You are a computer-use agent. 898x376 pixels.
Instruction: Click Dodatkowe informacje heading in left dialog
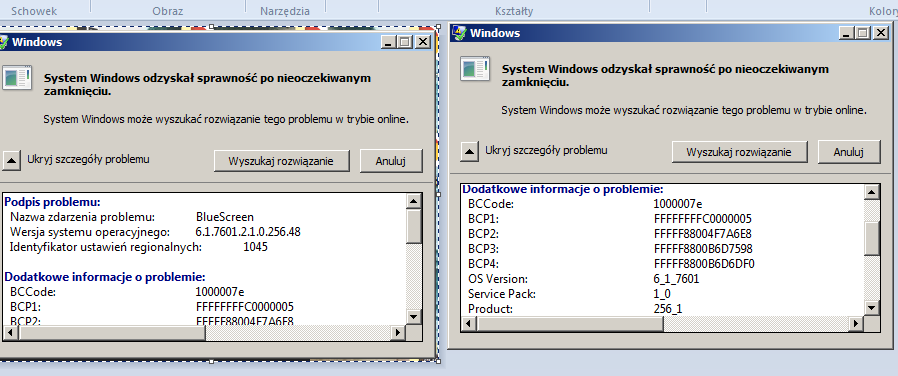[105, 277]
